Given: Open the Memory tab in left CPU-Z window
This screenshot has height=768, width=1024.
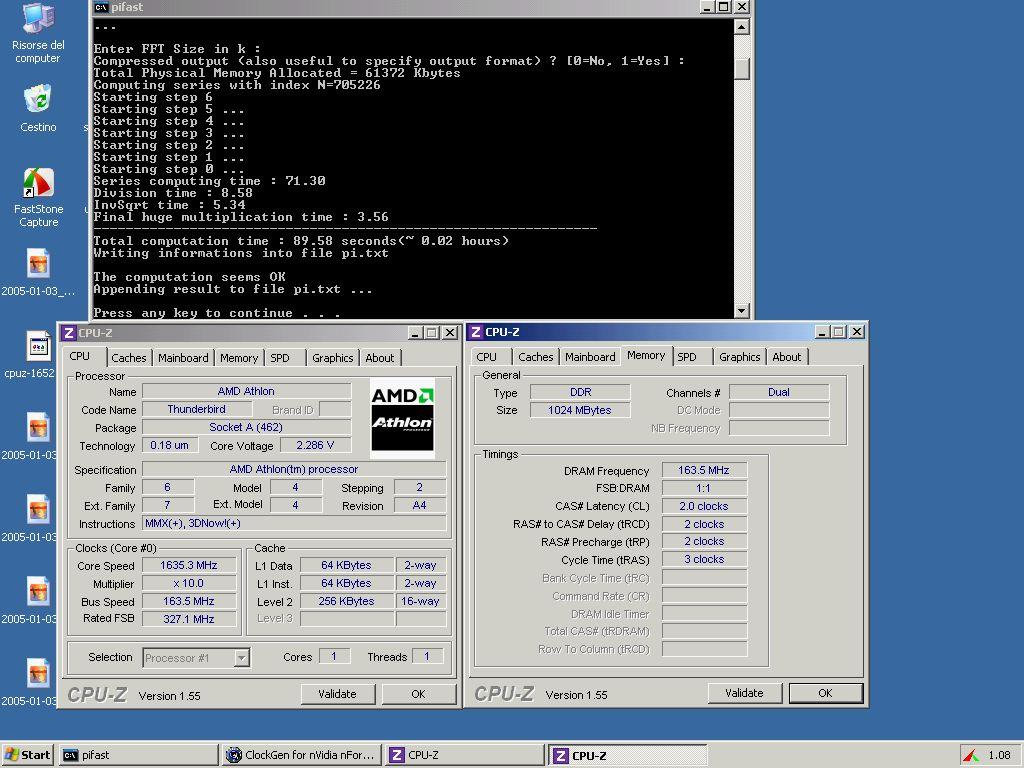Looking at the screenshot, I should (238, 358).
